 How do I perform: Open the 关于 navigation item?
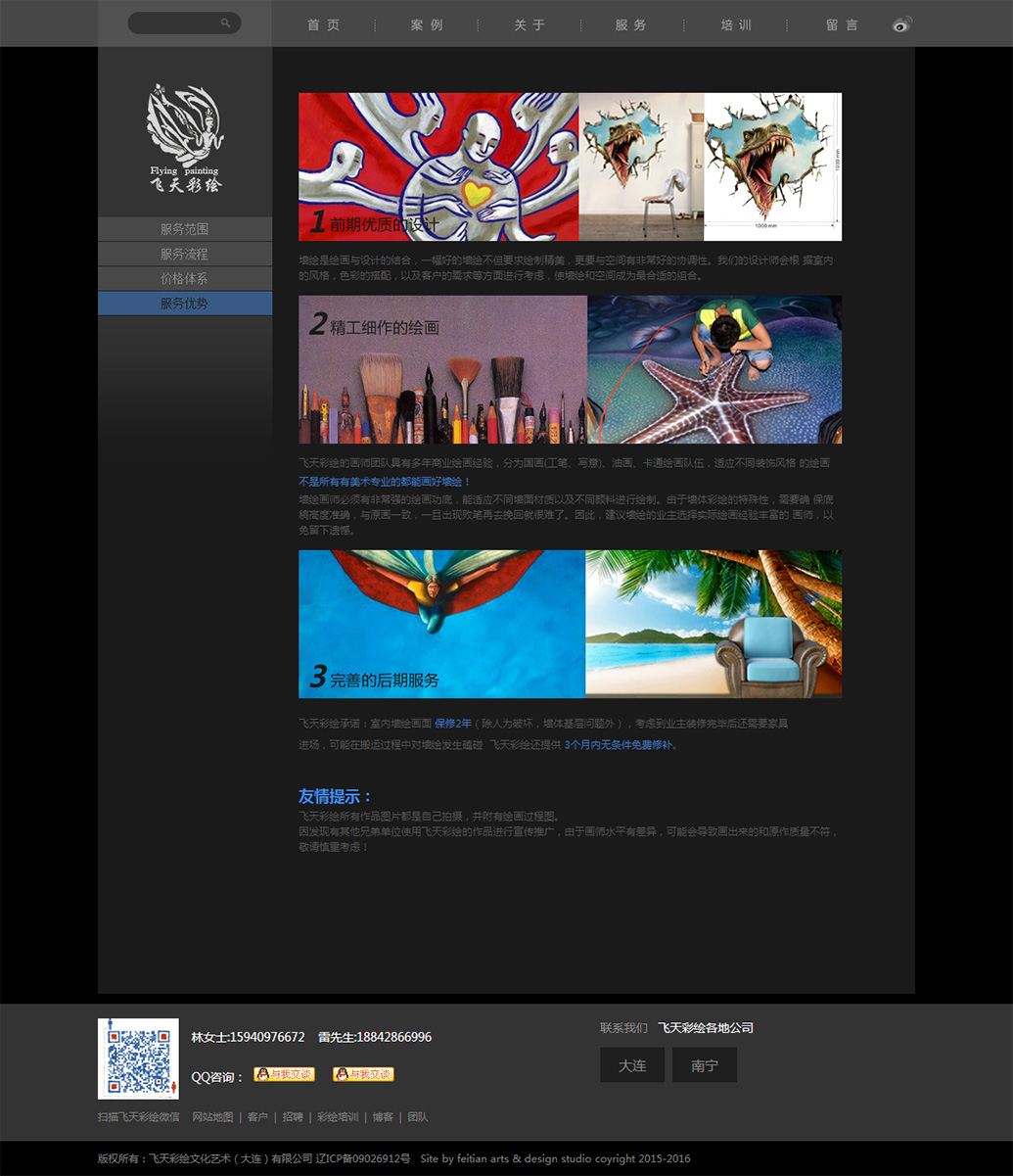530,25
